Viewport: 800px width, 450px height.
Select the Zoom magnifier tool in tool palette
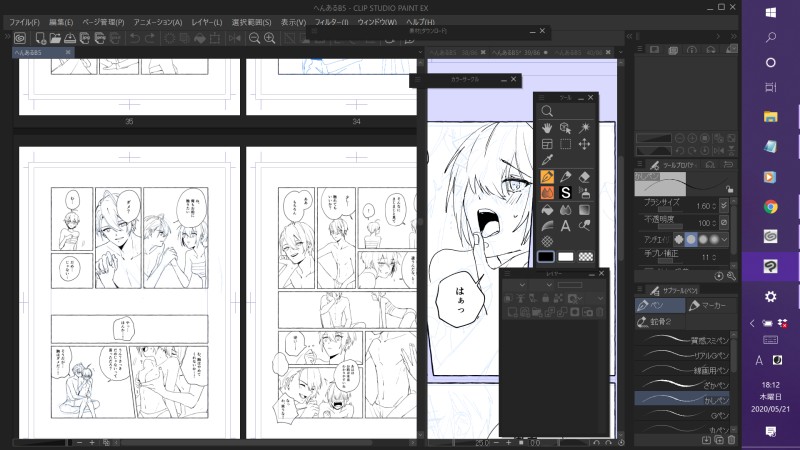click(x=547, y=111)
